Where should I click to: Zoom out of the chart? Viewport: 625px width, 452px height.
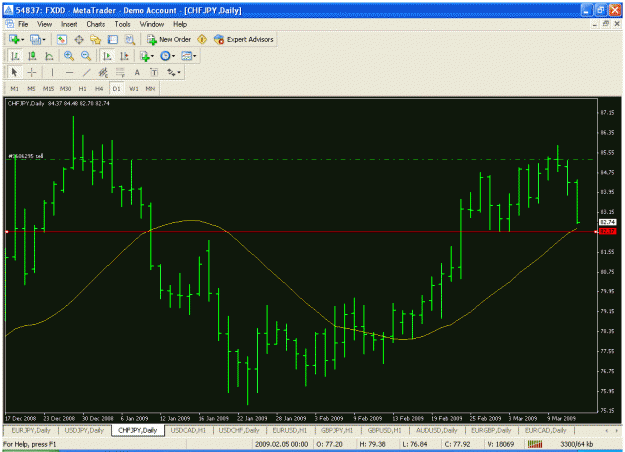[86, 56]
